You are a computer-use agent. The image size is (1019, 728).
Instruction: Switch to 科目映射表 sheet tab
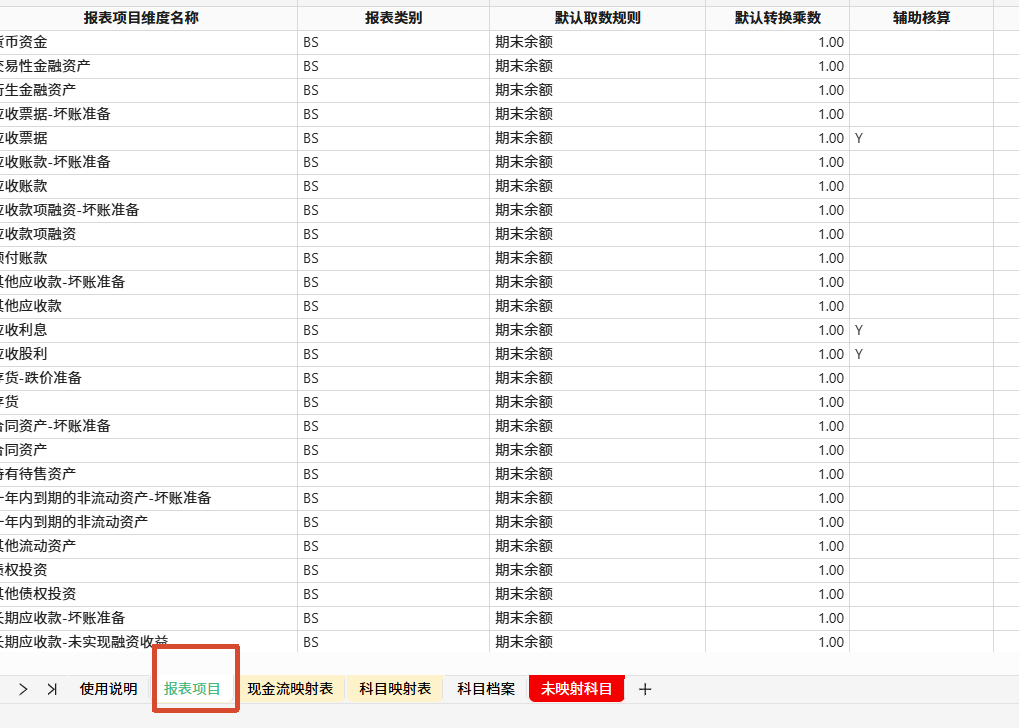[395, 689]
